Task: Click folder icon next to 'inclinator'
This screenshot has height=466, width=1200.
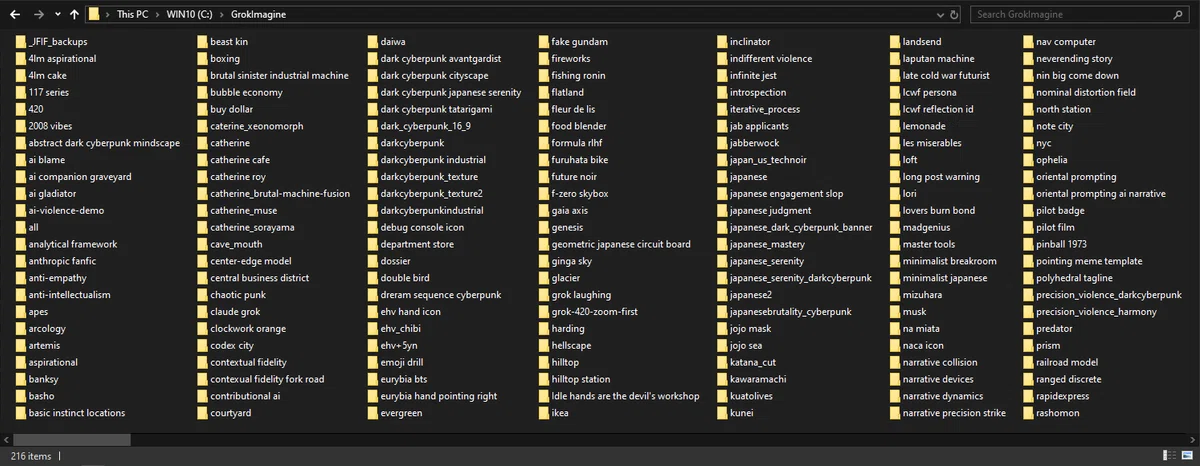Action: click(x=722, y=42)
